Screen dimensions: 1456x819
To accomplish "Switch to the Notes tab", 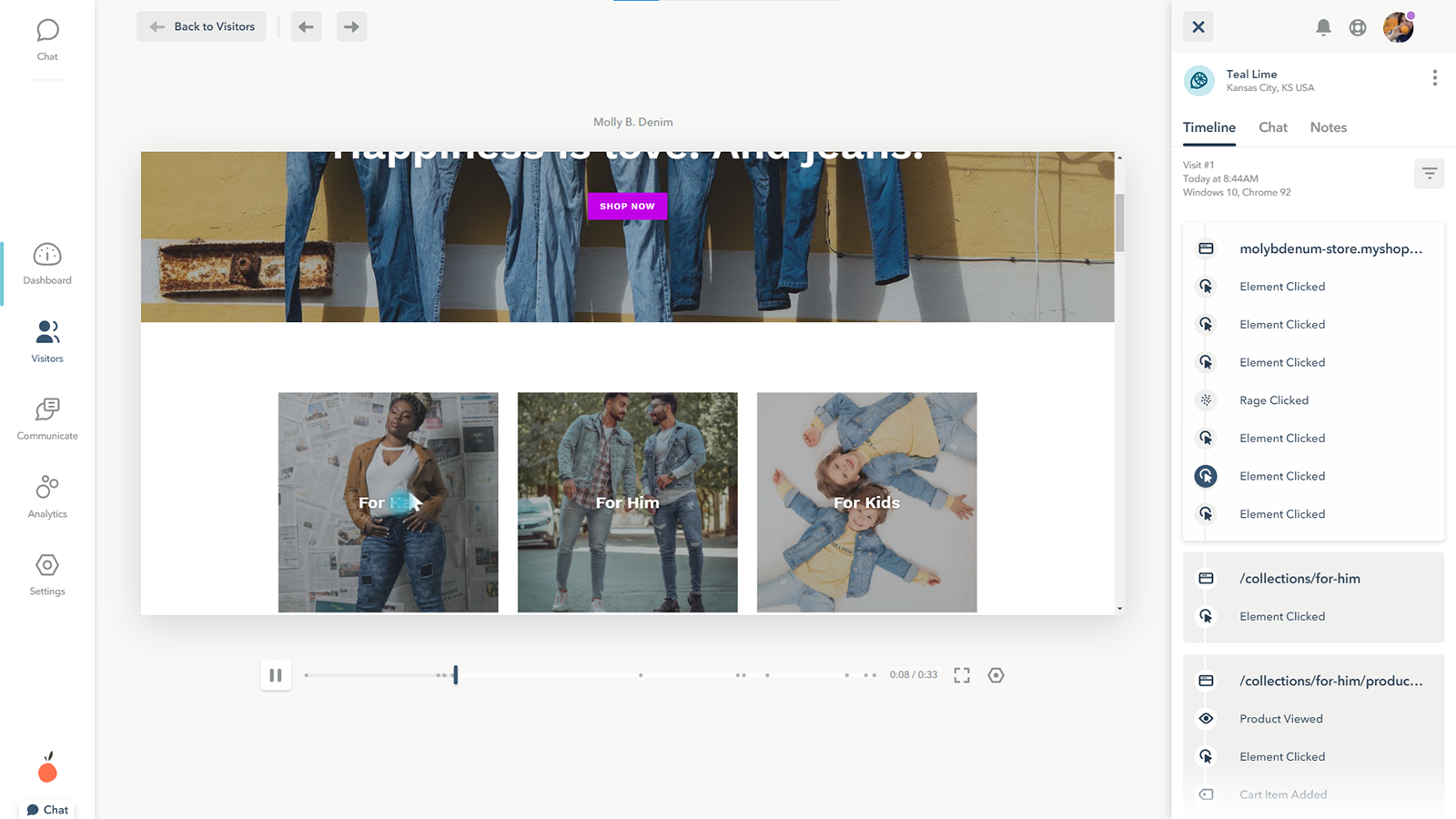I will (1328, 127).
